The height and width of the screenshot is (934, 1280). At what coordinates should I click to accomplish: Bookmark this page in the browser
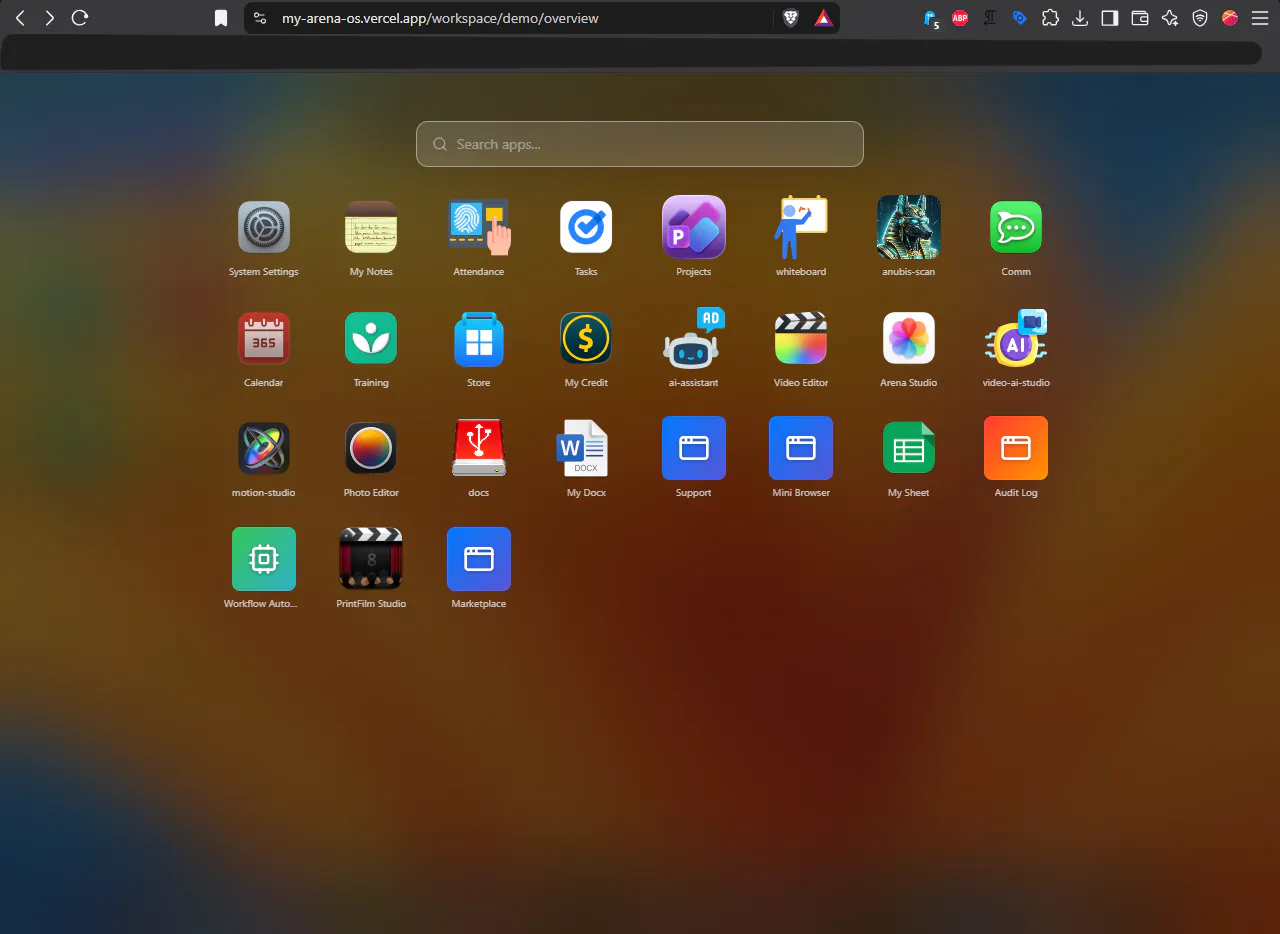[x=221, y=18]
